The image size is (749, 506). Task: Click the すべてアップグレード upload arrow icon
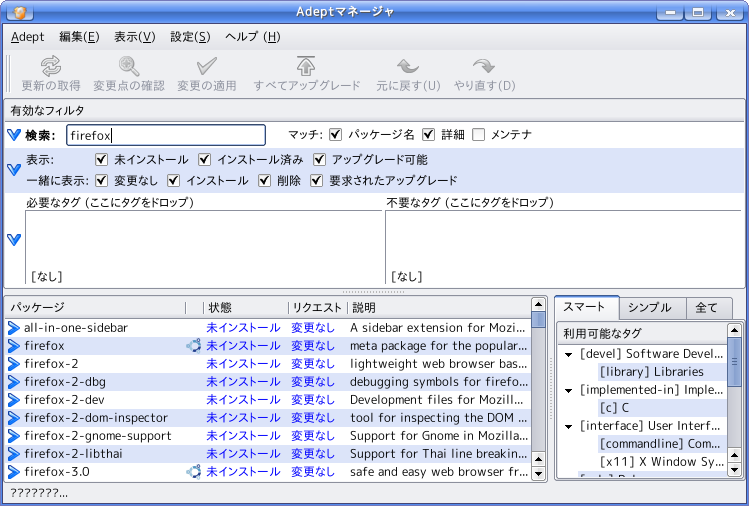tap(306, 66)
